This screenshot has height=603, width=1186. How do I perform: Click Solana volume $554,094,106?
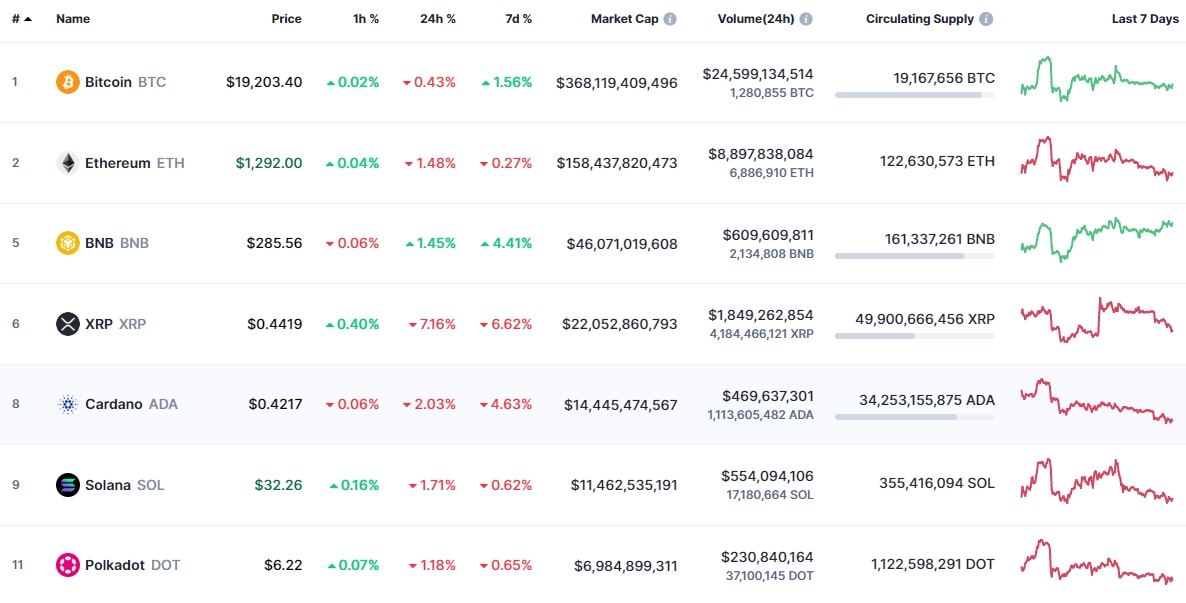tap(768, 476)
